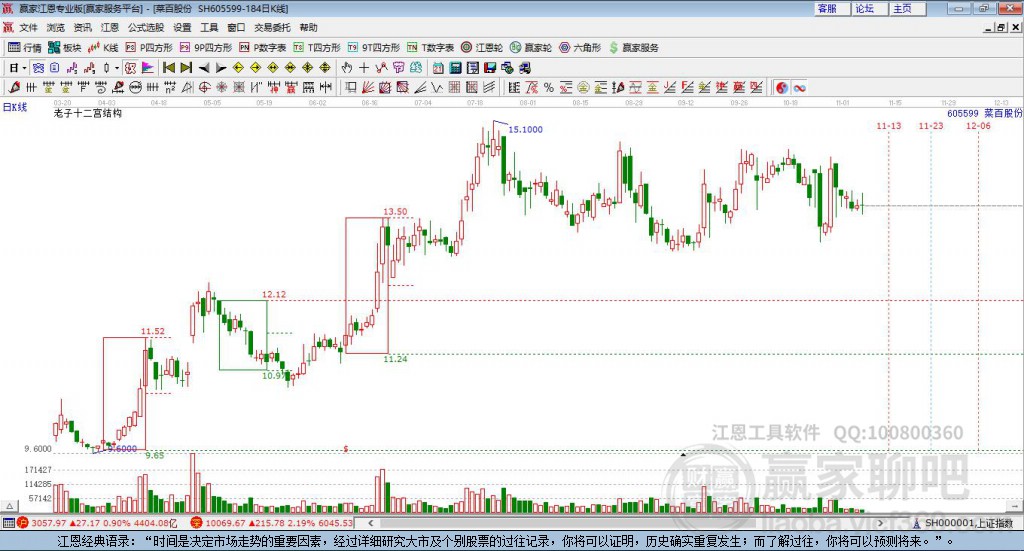Image resolution: width=1024 pixels, height=551 pixels.
Task: Toggle the red-blue yin-yang icon
Action: point(782,87)
